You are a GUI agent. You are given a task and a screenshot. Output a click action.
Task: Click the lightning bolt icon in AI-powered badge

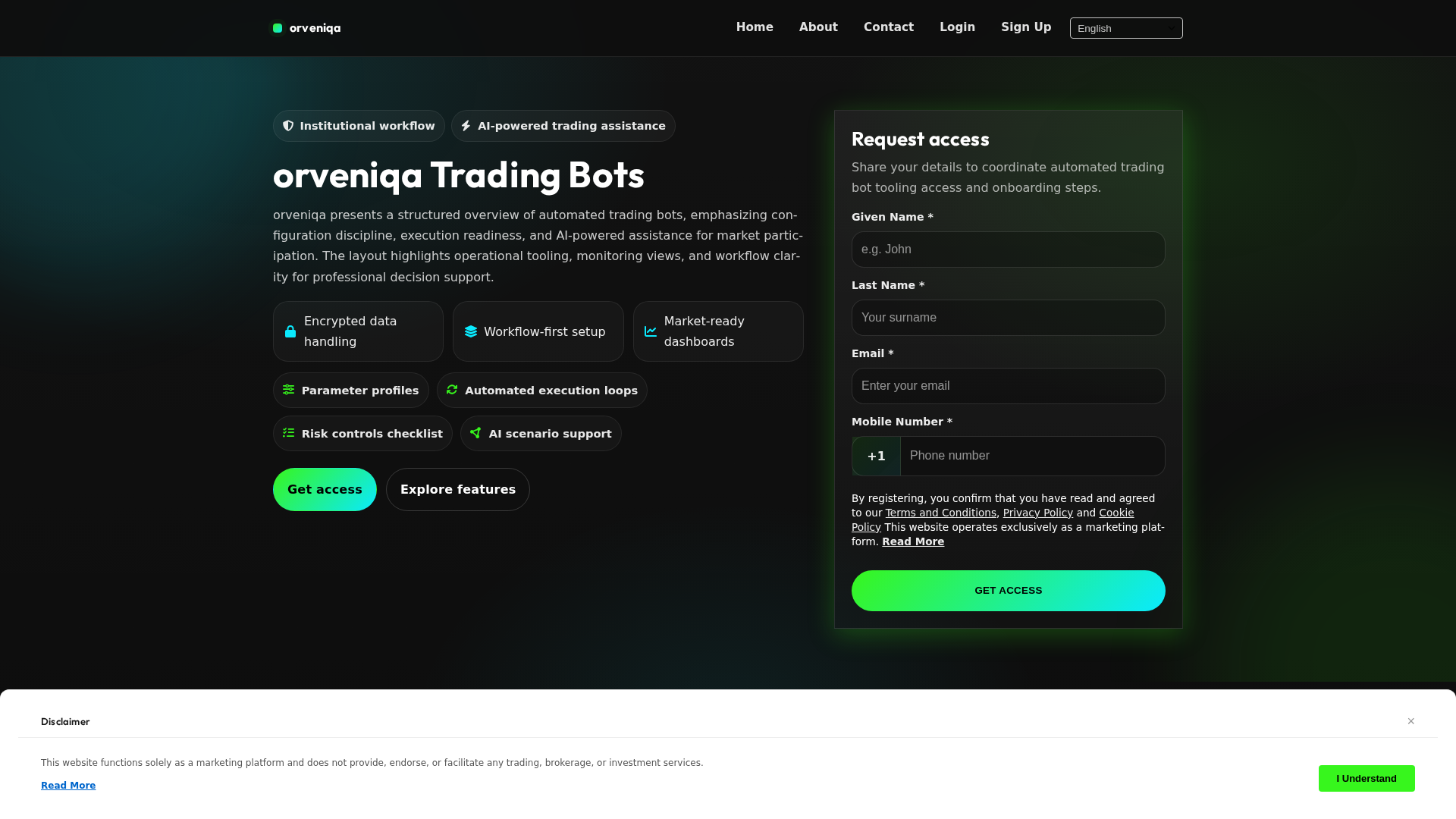pos(466,126)
